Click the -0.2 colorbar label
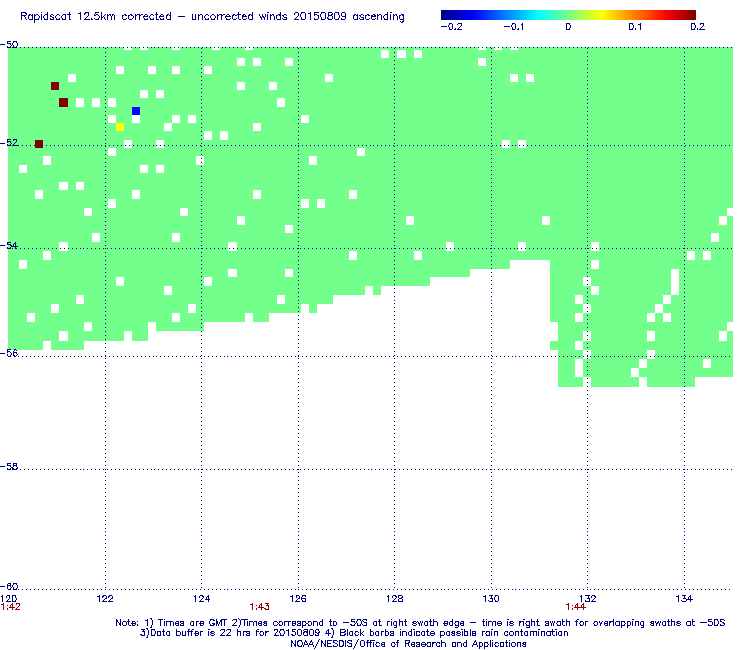Image resolution: width=740 pixels, height=650 pixels. click(452, 27)
